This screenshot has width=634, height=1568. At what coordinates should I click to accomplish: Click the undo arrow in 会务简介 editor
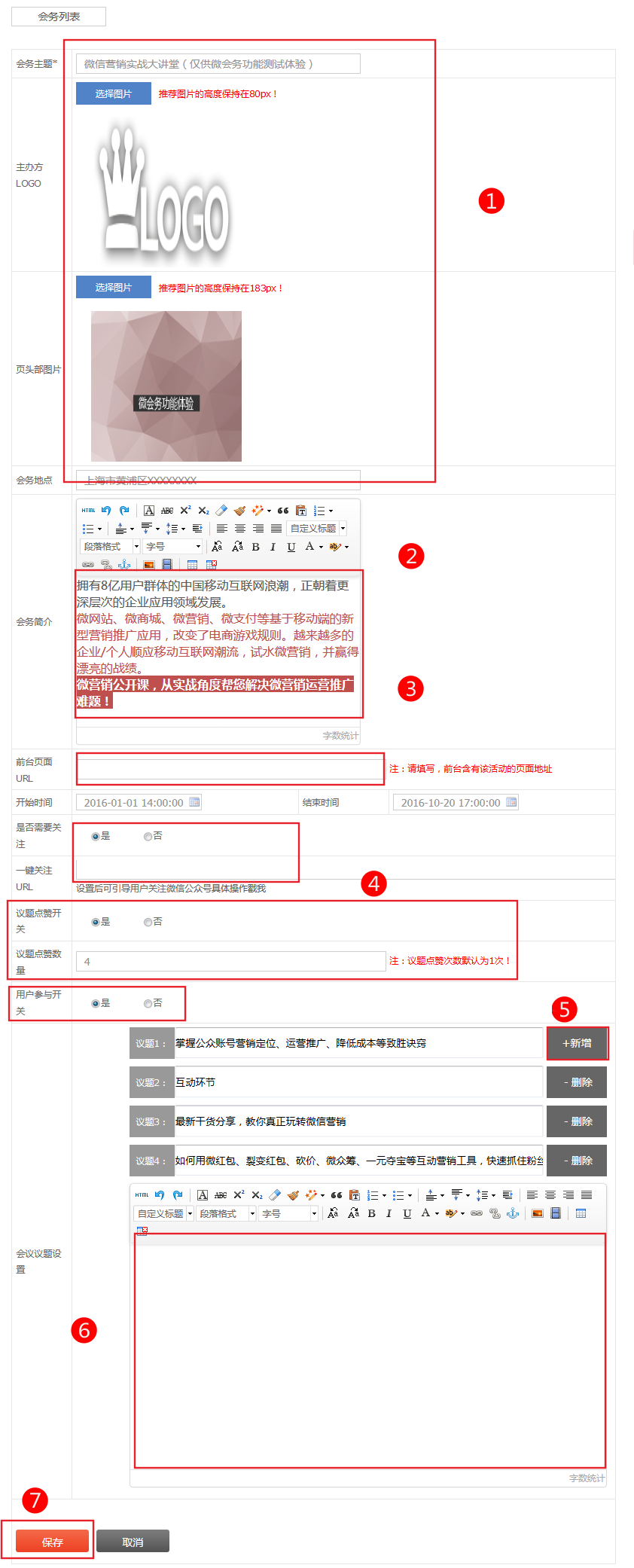pyautogui.click(x=106, y=511)
